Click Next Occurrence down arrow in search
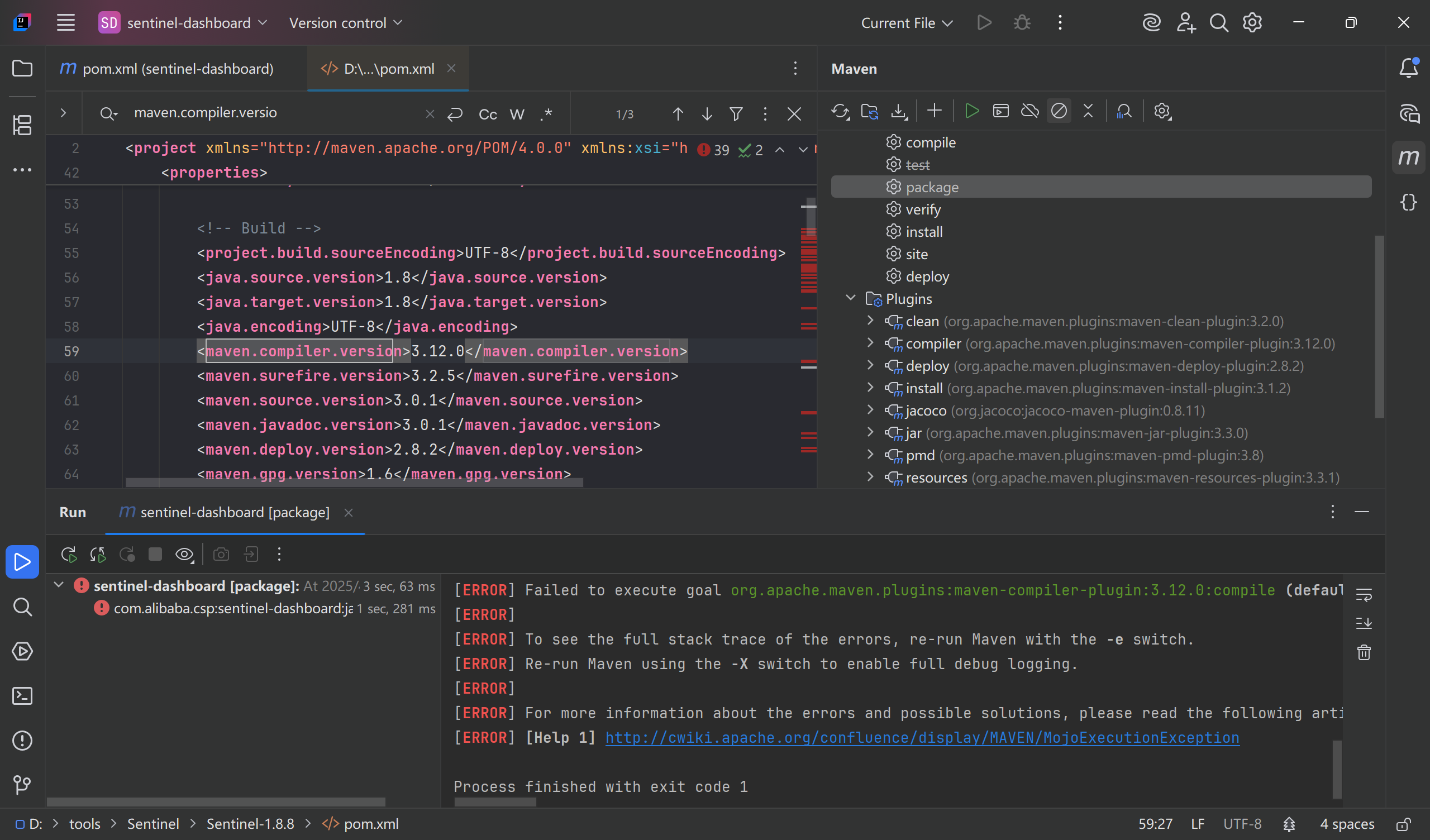Screen dimensions: 1430x840 707,114
